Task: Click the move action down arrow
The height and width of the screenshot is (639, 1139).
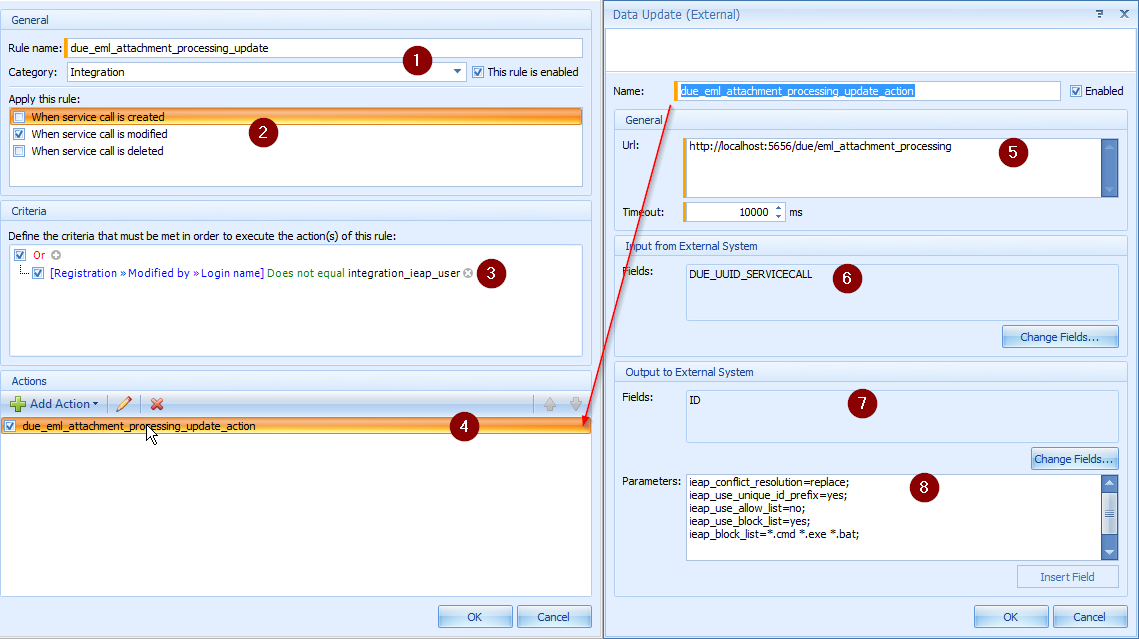Action: 576,404
